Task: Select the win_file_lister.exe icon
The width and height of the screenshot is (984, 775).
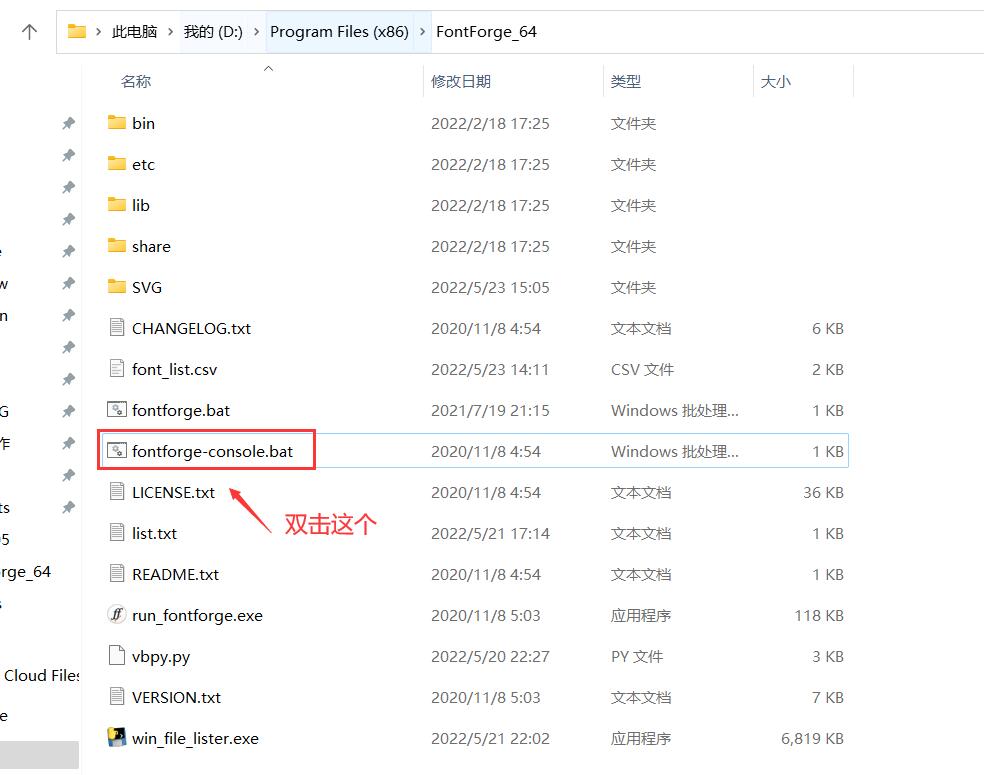Action: pyautogui.click(x=117, y=738)
